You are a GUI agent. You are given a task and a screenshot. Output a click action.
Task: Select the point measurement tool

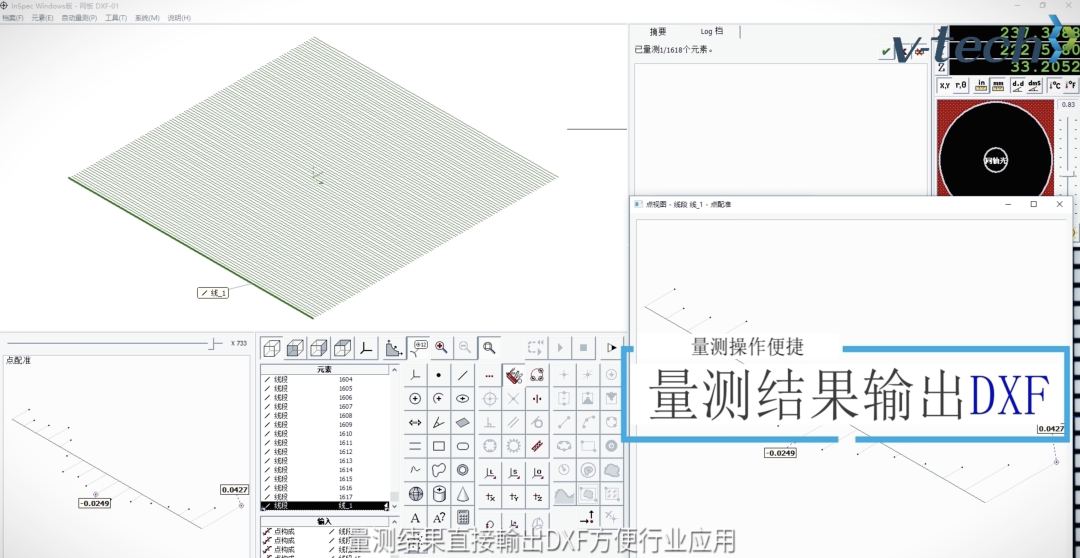click(439, 375)
